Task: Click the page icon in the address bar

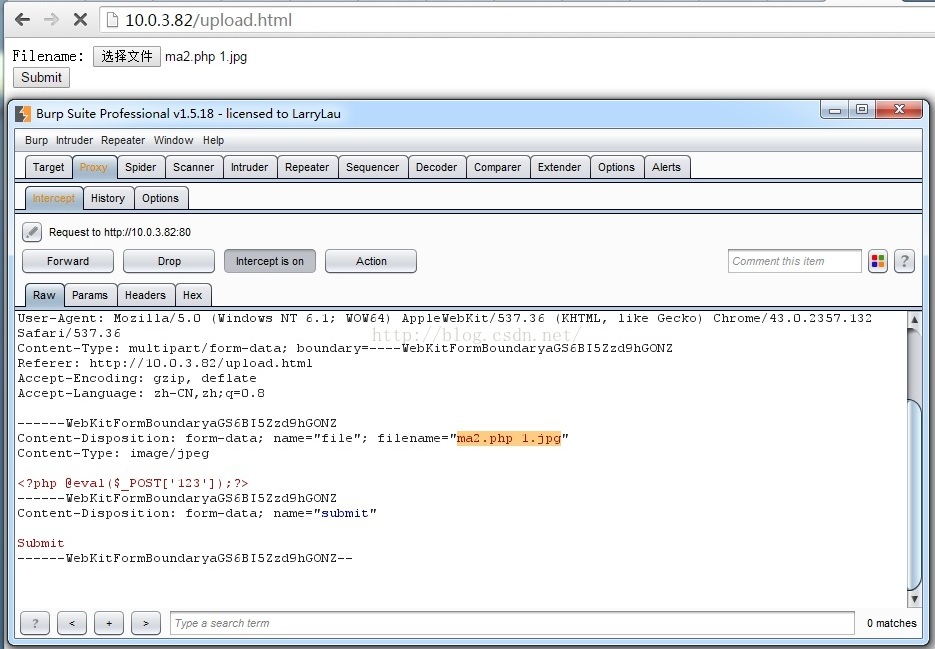Action: [112, 20]
